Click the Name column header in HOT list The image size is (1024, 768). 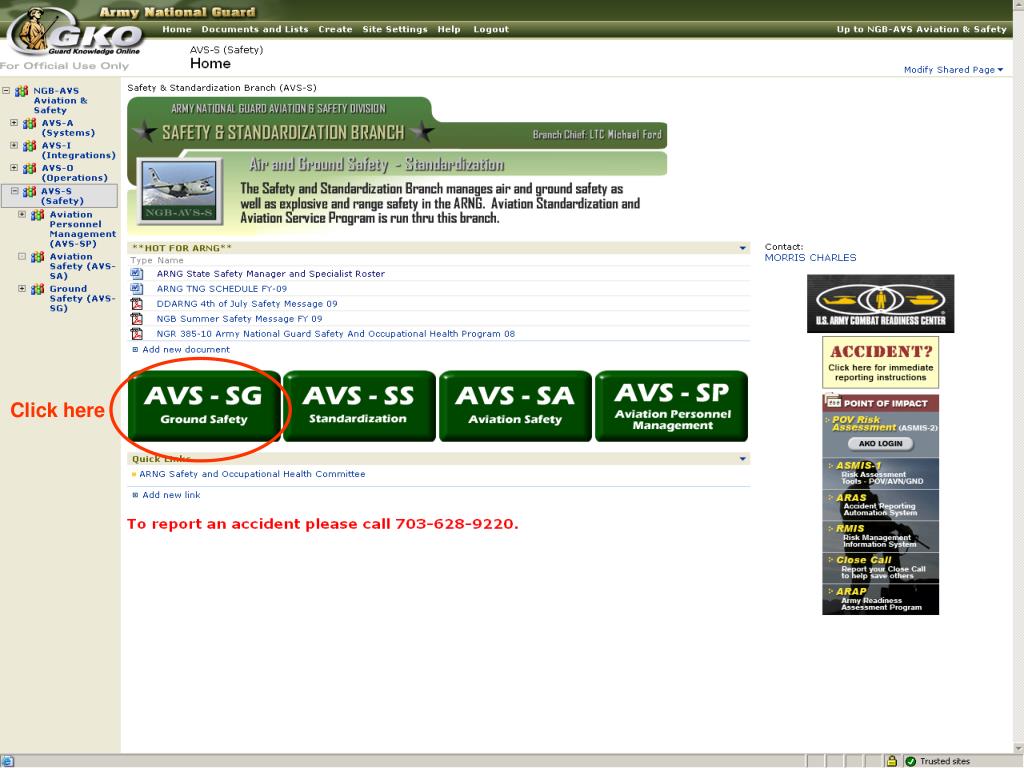coord(170,260)
